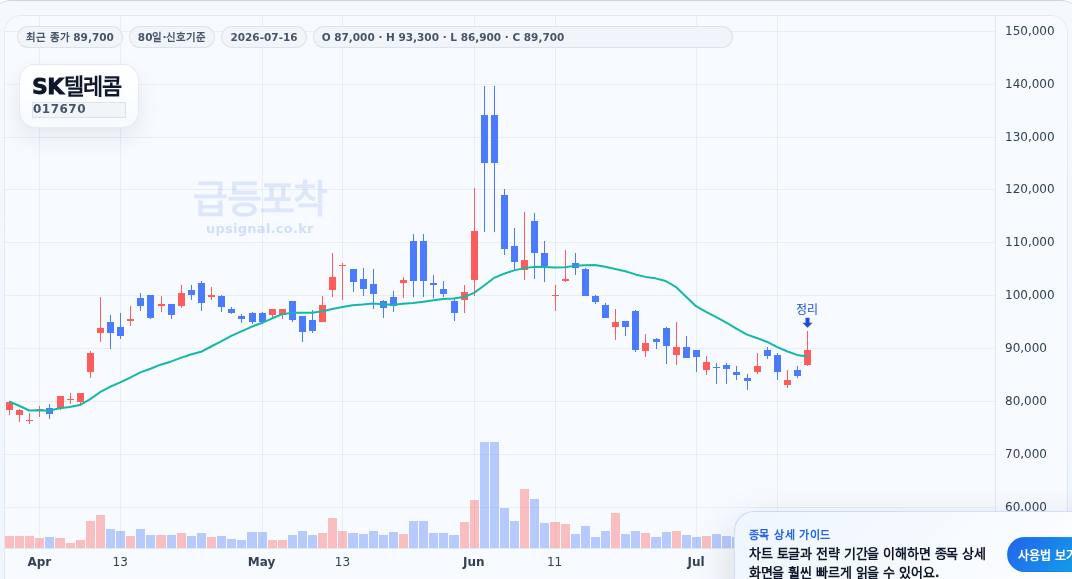
Task: Click the 최근 종가 89,700 chip
Action: pos(70,37)
